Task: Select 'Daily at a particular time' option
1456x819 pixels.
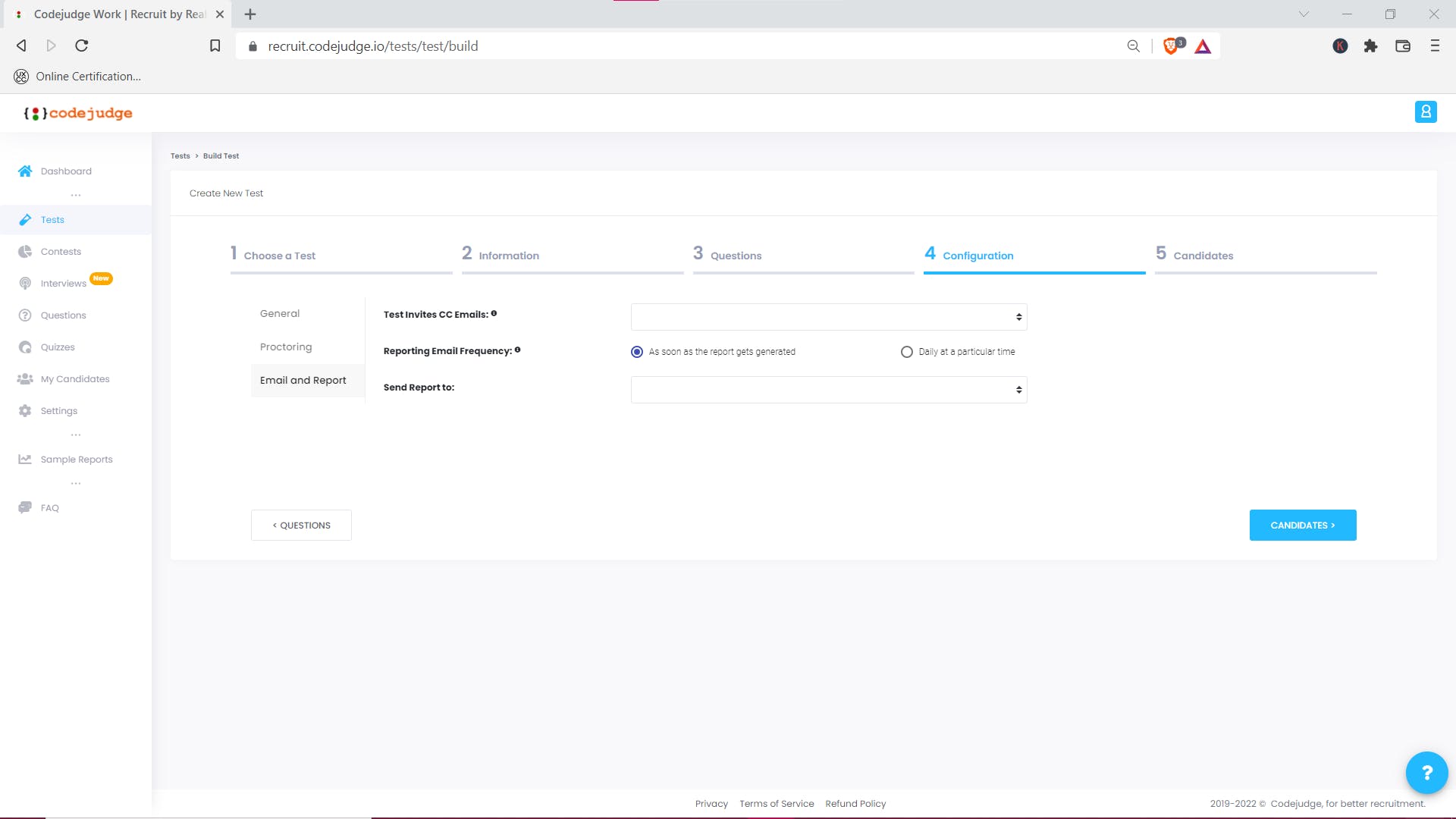Action: [x=907, y=352]
